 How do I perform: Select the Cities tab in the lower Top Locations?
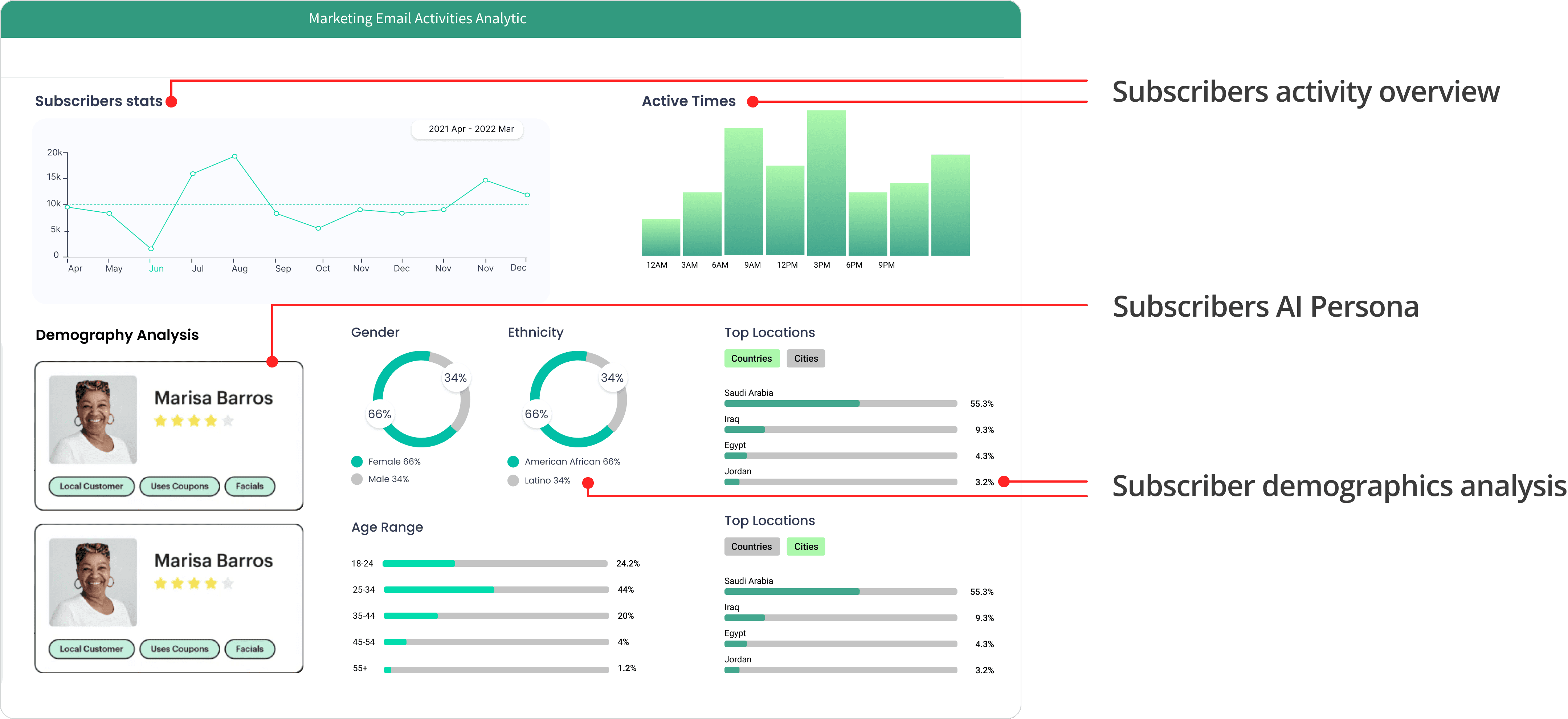point(805,547)
